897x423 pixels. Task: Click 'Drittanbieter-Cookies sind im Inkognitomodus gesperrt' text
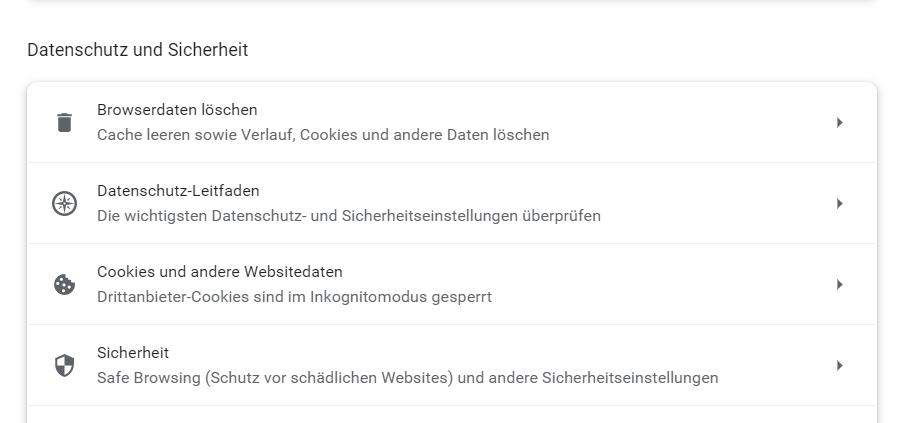294,297
